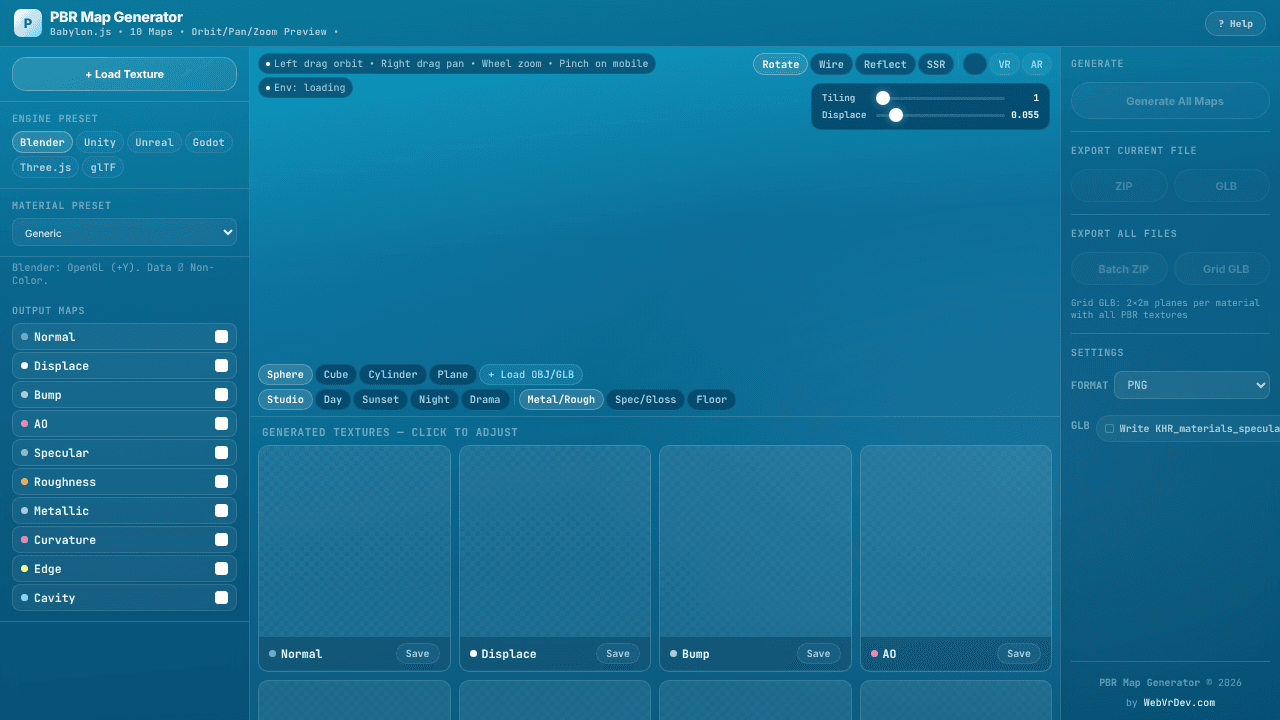Pick the Godot engine preset
This screenshot has height=720, width=1280.
click(209, 142)
